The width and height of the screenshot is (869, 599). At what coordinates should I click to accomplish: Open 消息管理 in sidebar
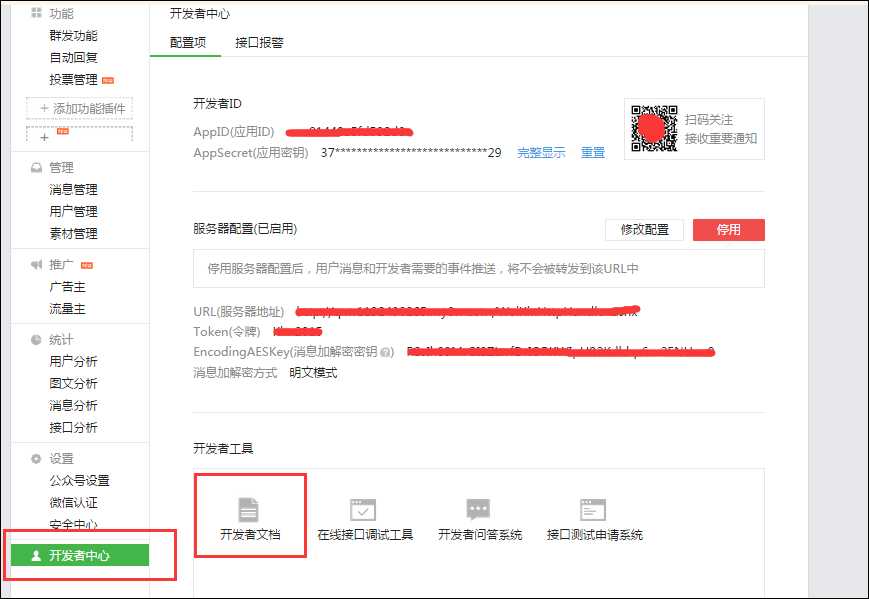tap(73, 190)
